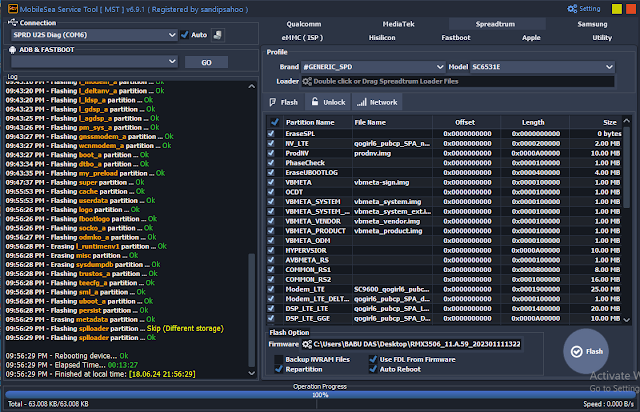640x412 pixels.
Task: Click the gear icon in Loader field
Action: tap(307, 81)
